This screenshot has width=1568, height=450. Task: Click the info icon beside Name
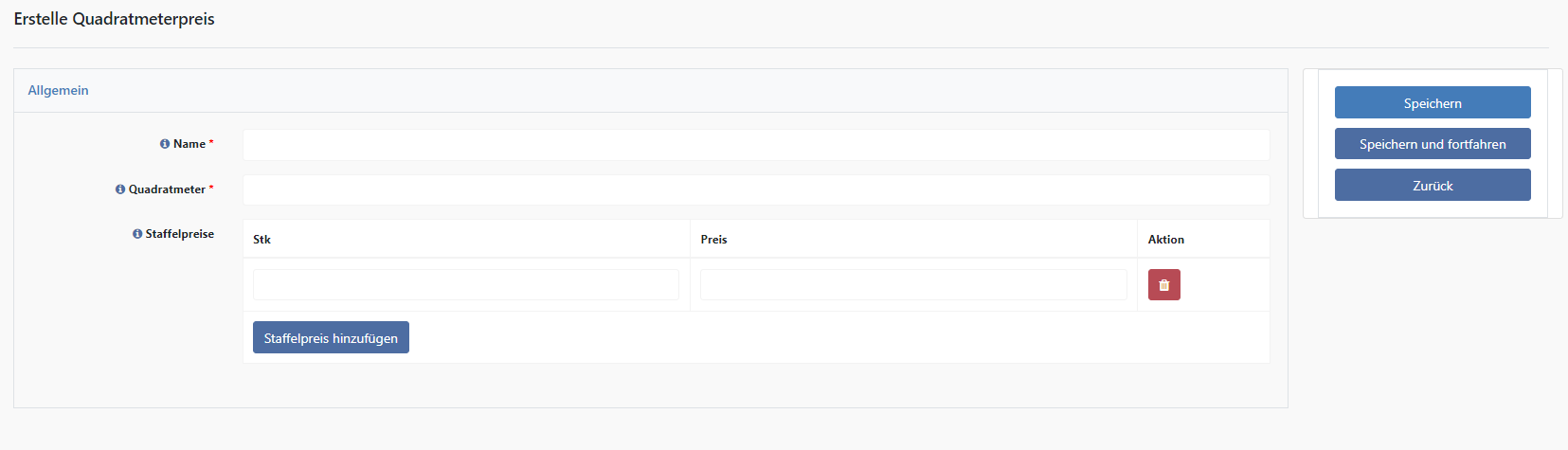click(x=165, y=144)
